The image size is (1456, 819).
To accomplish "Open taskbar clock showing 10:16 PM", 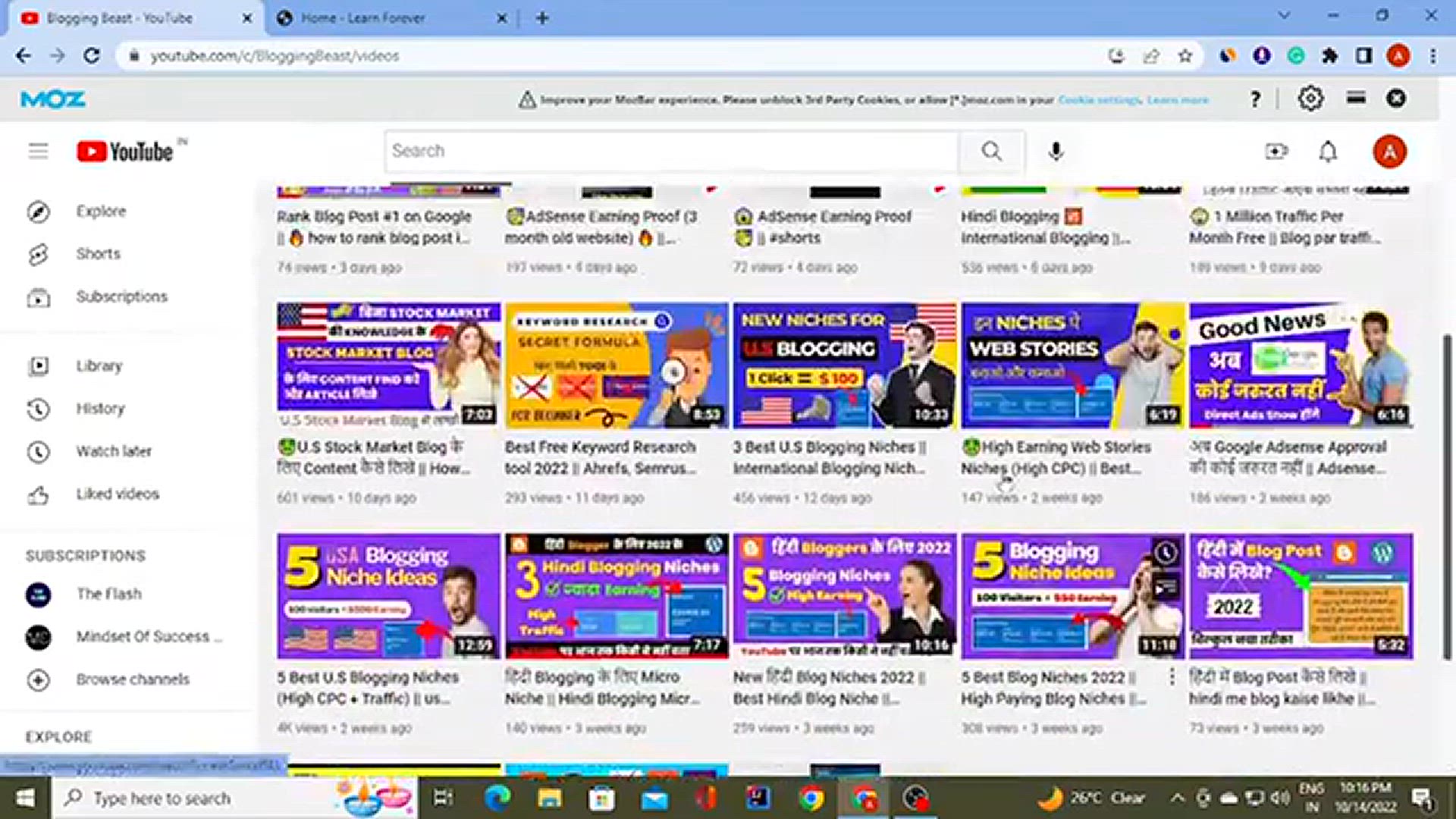I will pos(1365,798).
